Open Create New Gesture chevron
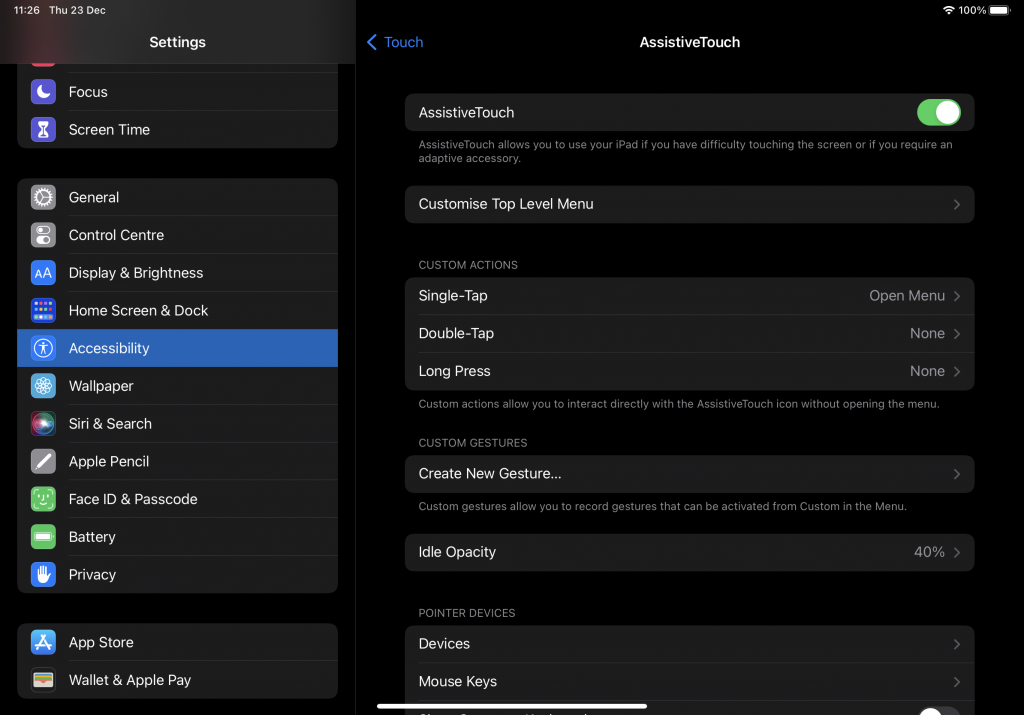 pos(957,474)
